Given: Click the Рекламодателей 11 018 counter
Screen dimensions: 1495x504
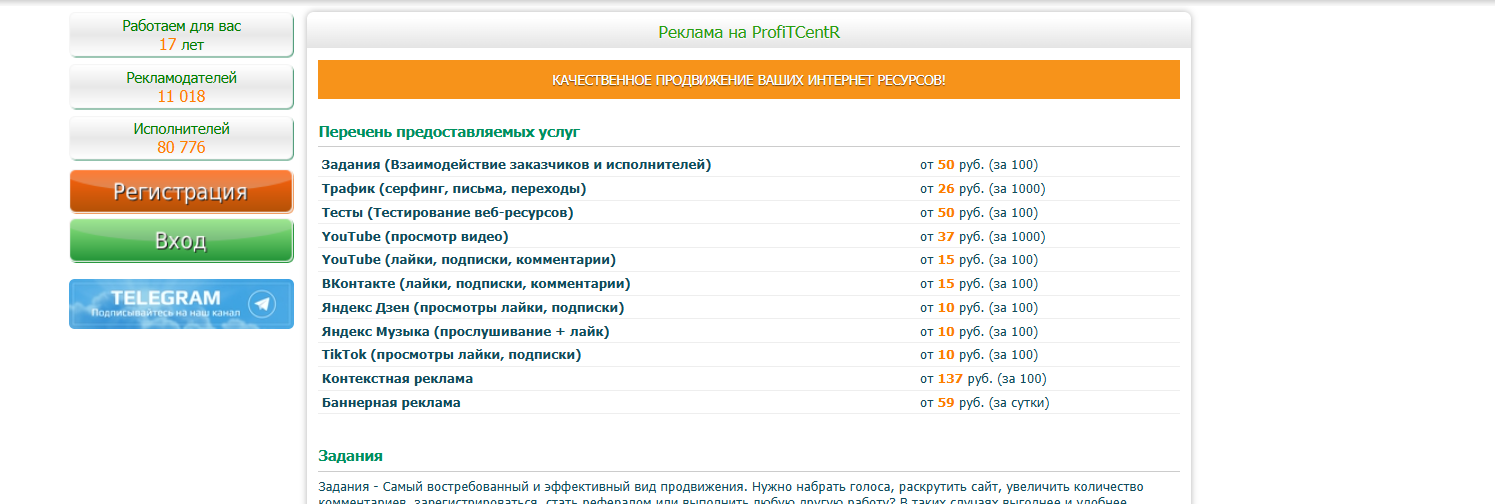Looking at the screenshot, I should click(x=181, y=87).
